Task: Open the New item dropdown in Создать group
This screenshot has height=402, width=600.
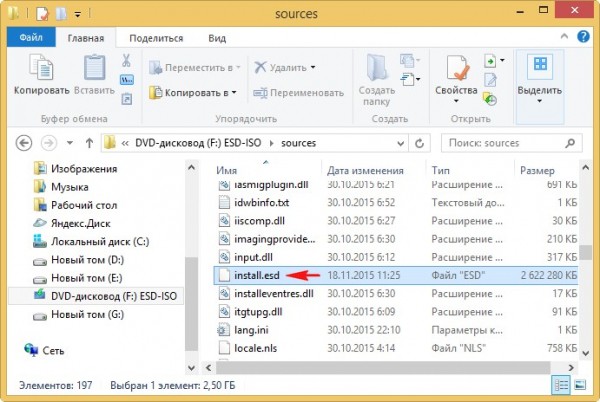Action: [409, 60]
